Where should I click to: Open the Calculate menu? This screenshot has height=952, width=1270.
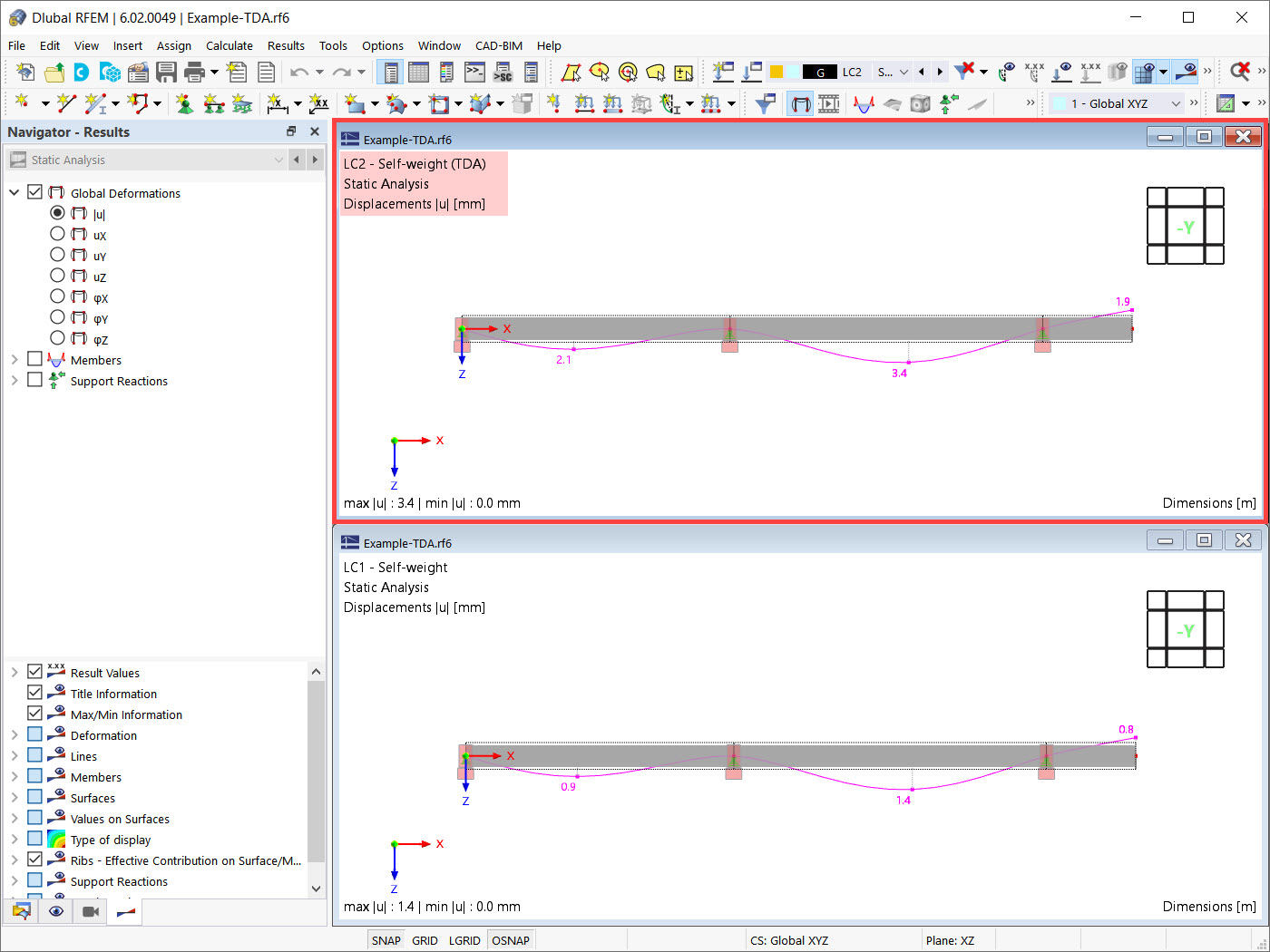(230, 45)
